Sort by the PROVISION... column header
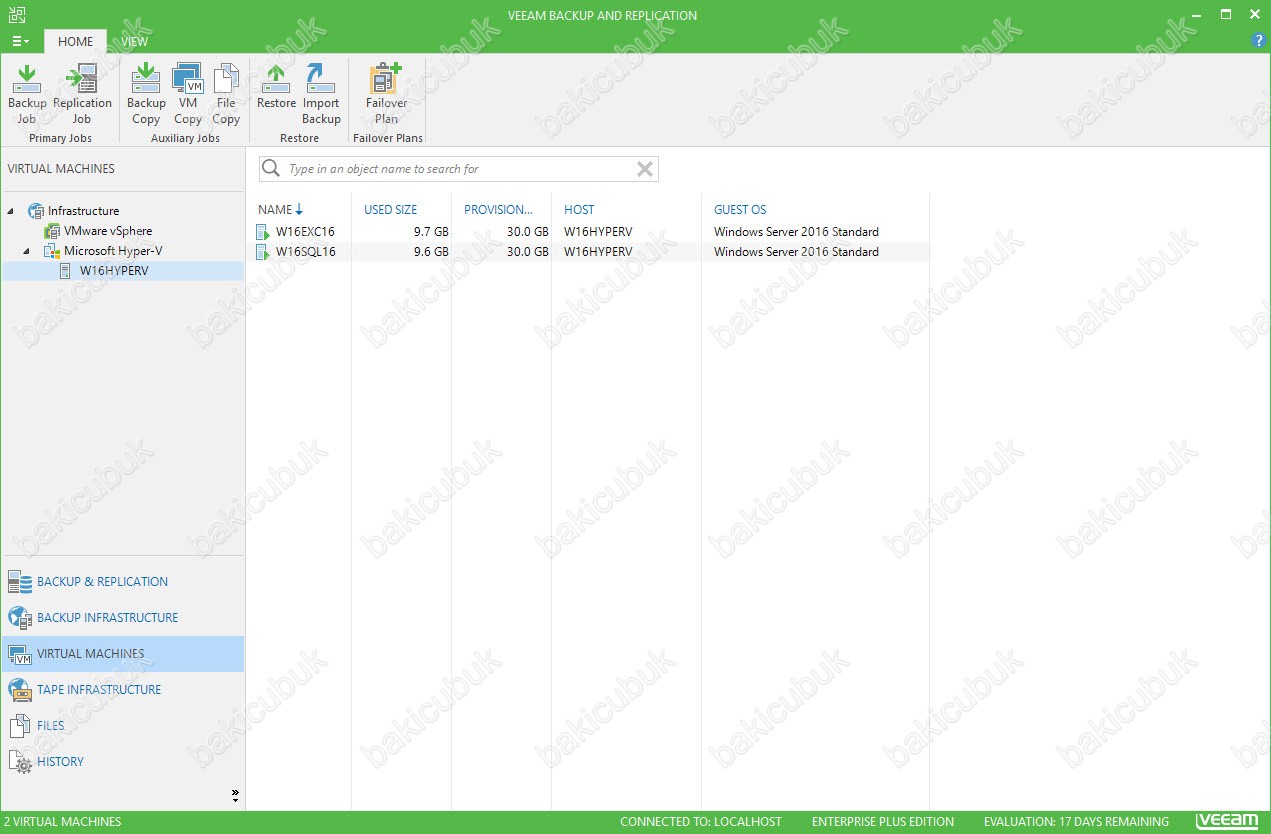The width and height of the screenshot is (1271, 834). [498, 210]
